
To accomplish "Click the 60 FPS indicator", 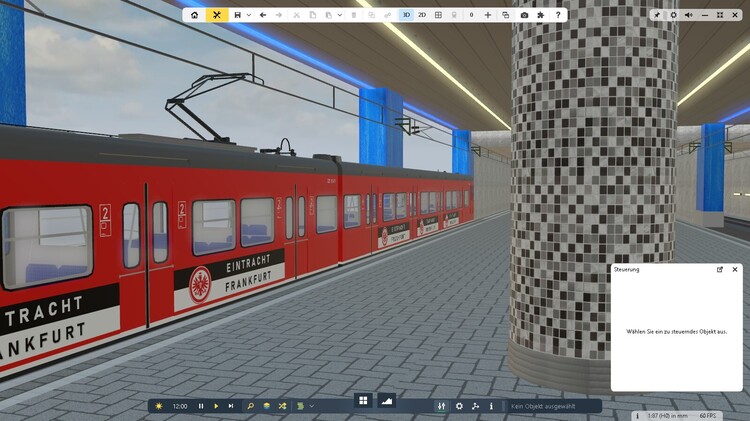I will (708, 416).
